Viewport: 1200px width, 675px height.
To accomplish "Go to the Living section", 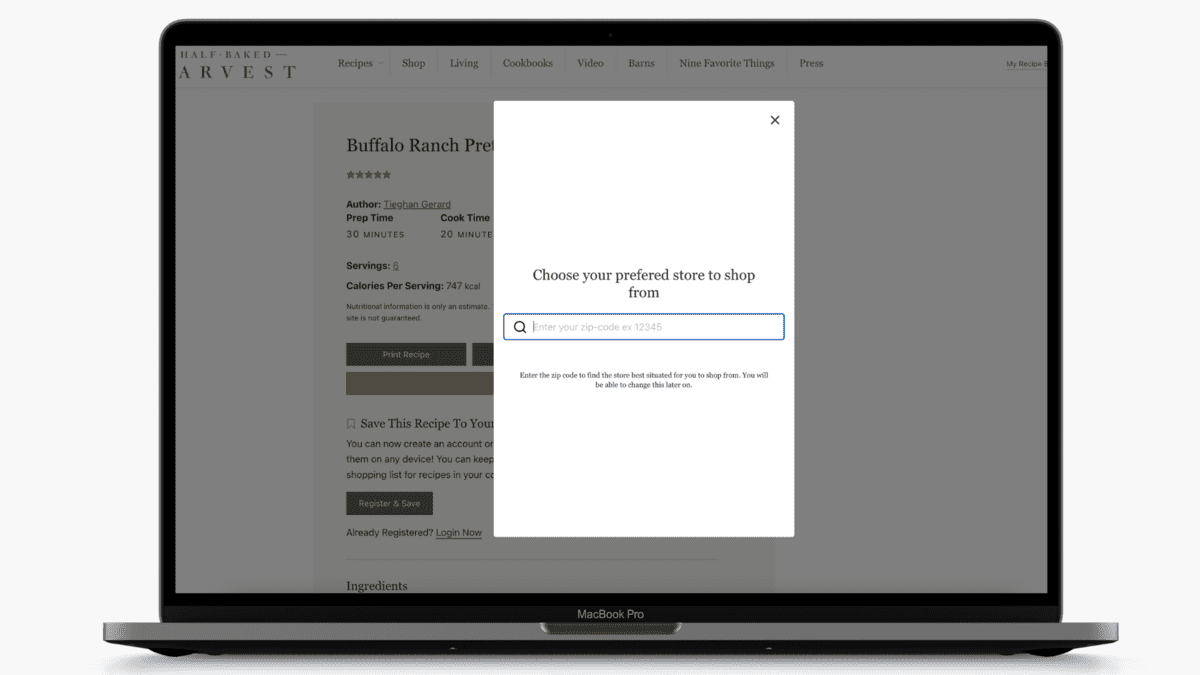I will coord(464,63).
